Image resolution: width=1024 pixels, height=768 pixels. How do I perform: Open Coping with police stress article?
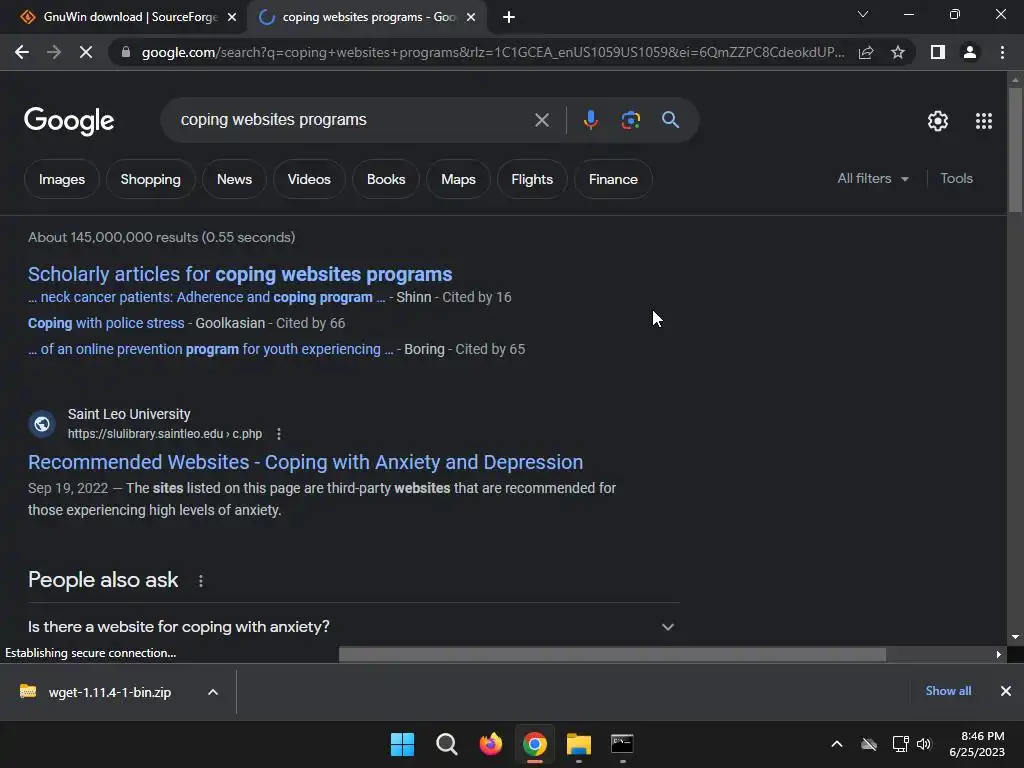tap(106, 323)
